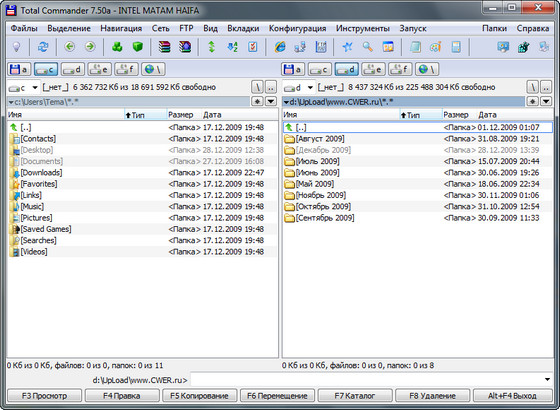Click the F5 Копирование button
The height and width of the screenshot is (410, 560).
click(x=199, y=396)
